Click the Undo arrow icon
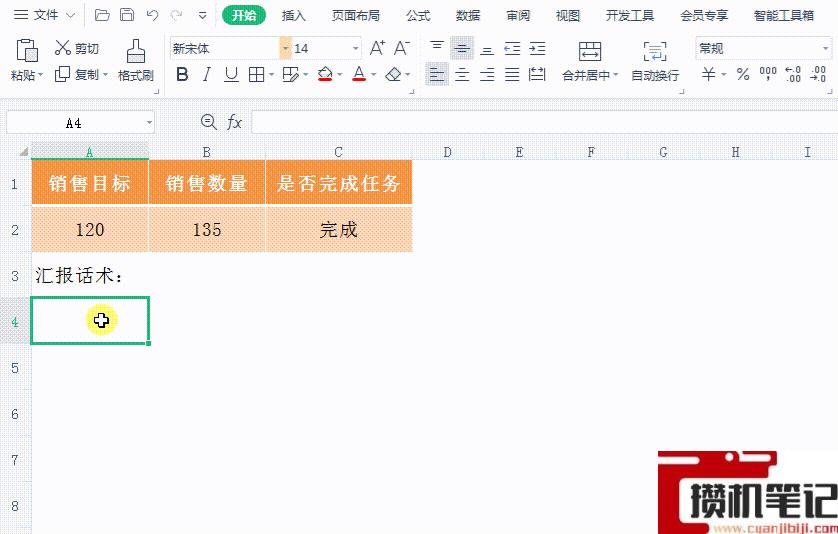The width and height of the screenshot is (838, 534). point(152,15)
